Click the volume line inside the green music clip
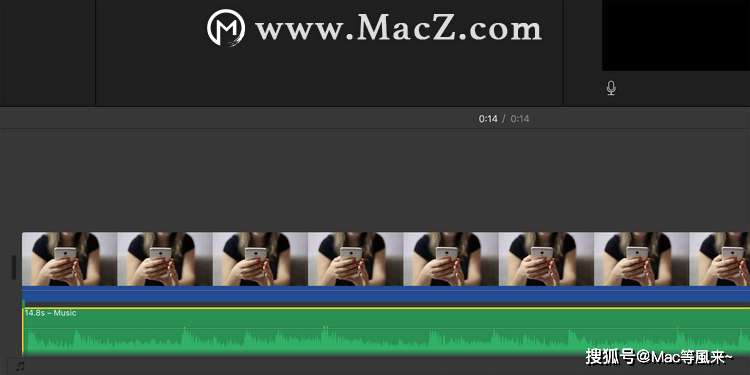 click(x=386, y=328)
